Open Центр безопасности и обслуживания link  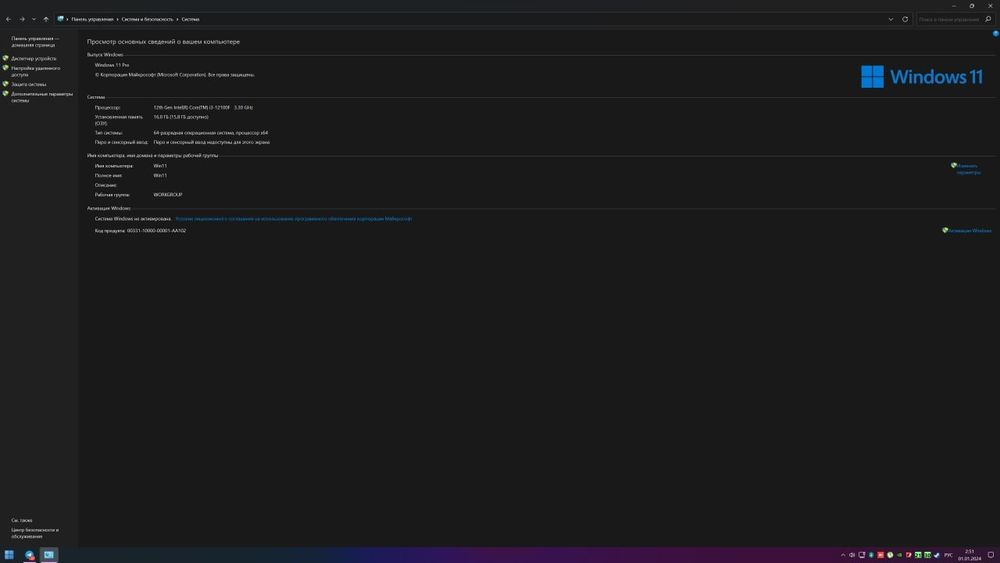click(35, 533)
